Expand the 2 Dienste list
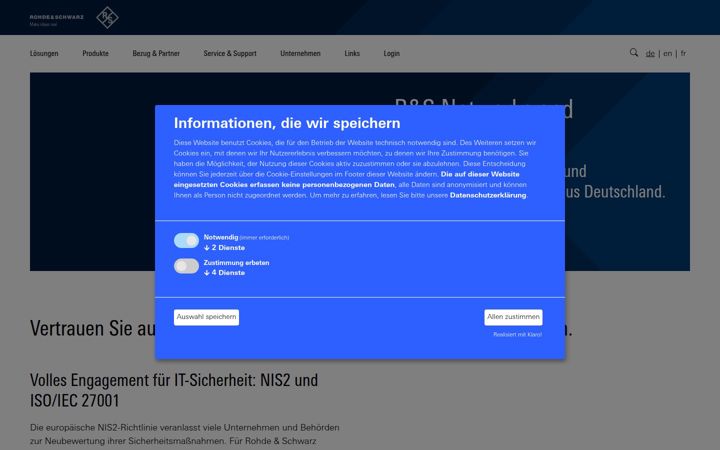720x450 pixels. click(225, 248)
